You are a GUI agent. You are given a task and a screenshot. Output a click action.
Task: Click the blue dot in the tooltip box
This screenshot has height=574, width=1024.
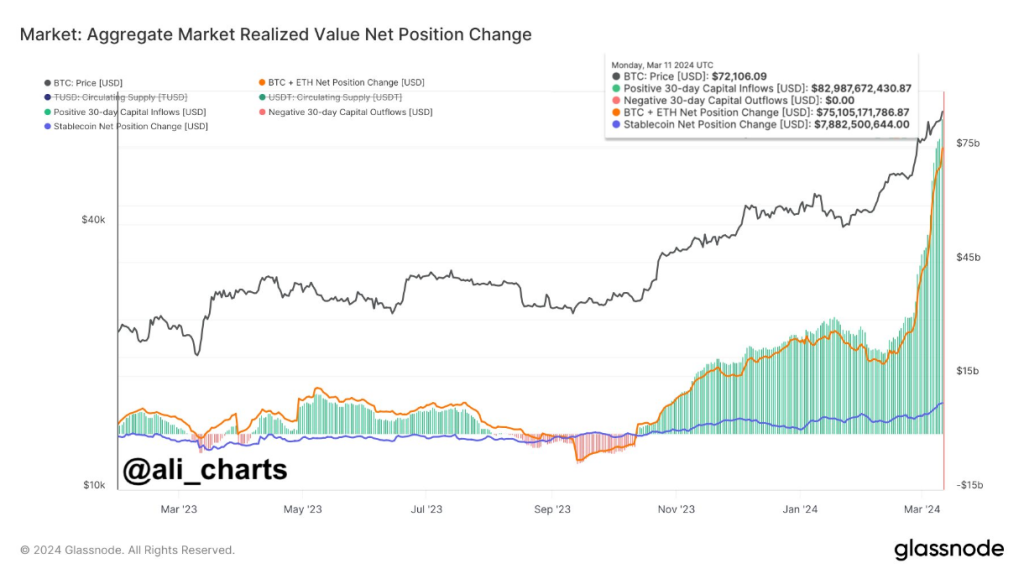coord(616,125)
